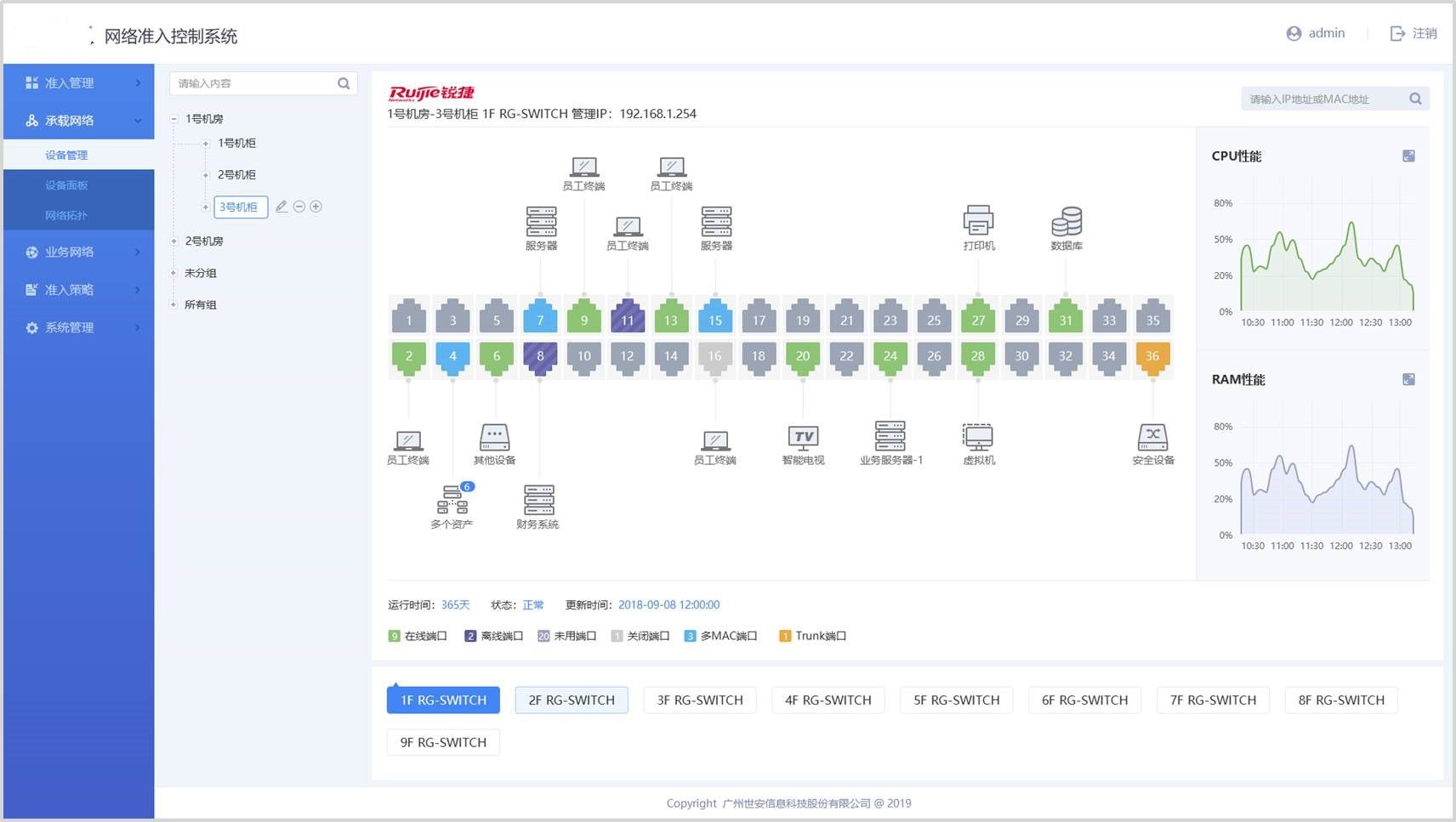Screen dimensions: 1456x822
Task: Select the multi-MAC port 15
Action: [715, 320]
